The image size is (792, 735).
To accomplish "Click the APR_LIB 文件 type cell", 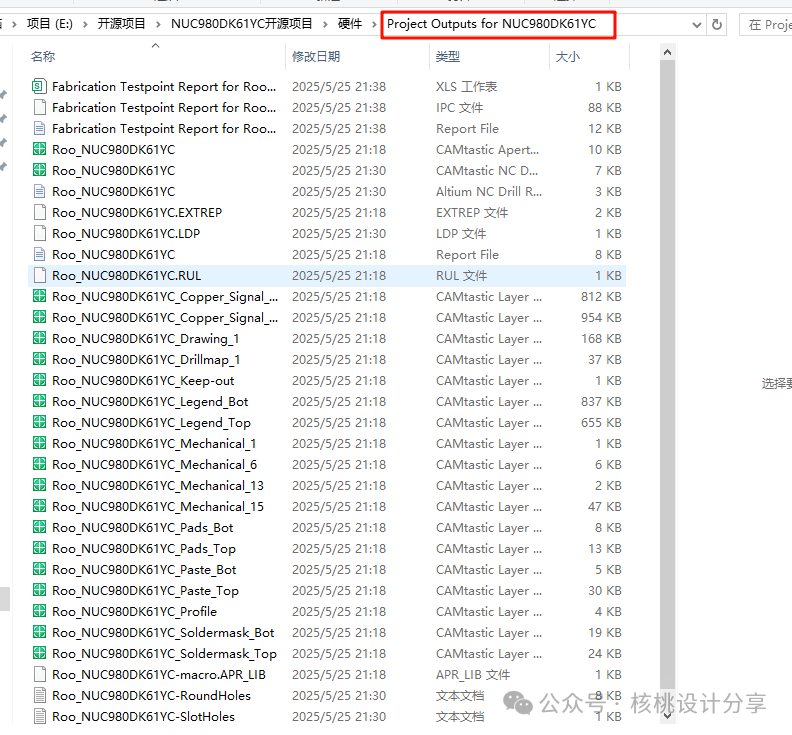I will [x=473, y=675].
